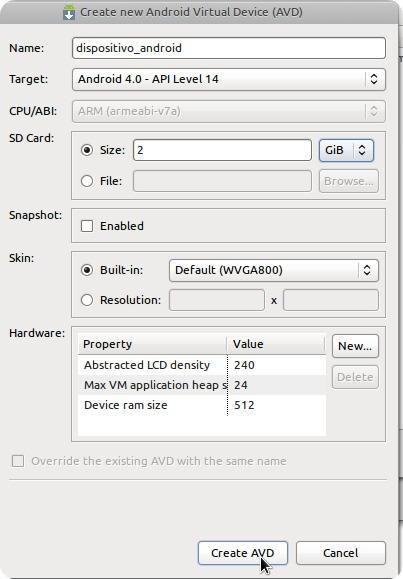Select the Abstracted LCD density row
The width and height of the screenshot is (403, 579).
pos(202,365)
